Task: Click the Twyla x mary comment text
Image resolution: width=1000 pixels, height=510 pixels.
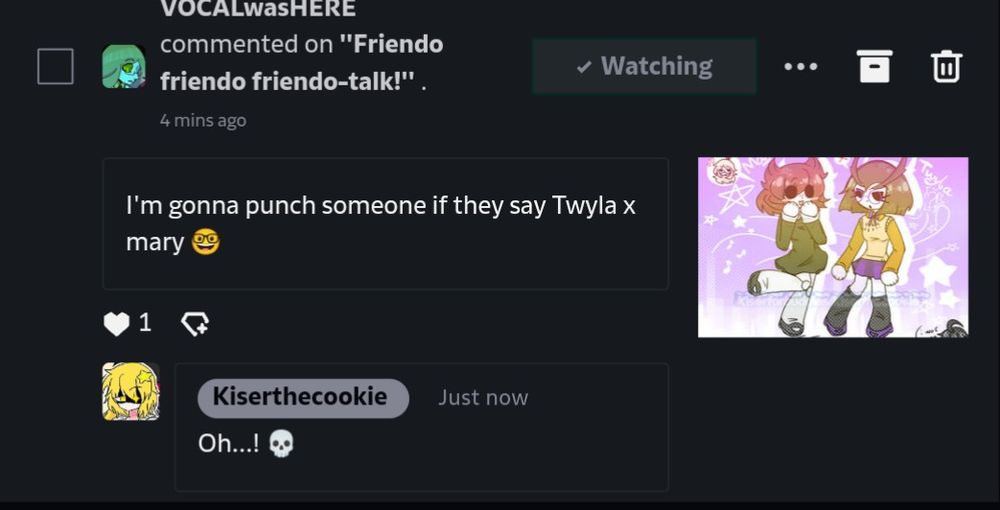Action: 381,223
